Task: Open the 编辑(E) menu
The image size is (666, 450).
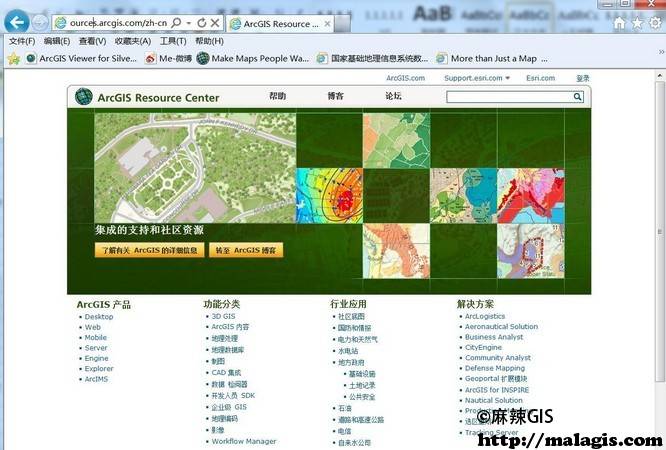Action: tap(57, 41)
